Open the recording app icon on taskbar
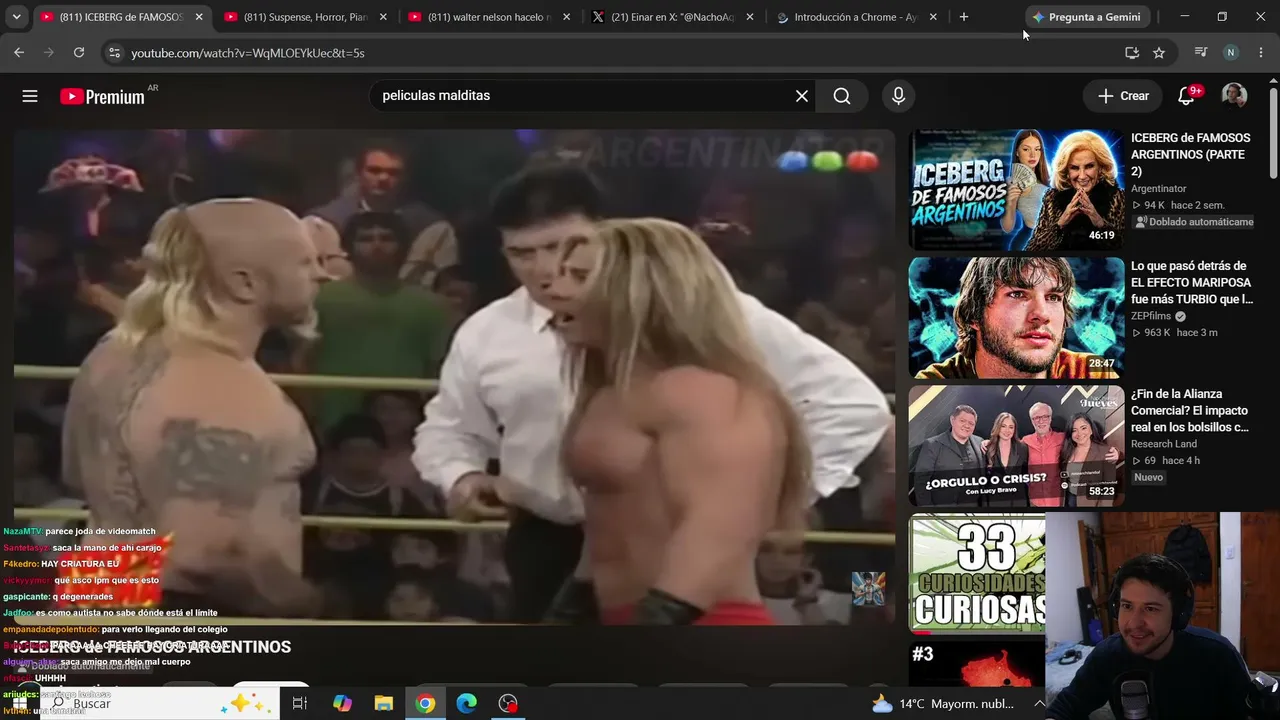Image resolution: width=1280 pixels, height=720 pixels. click(x=509, y=703)
